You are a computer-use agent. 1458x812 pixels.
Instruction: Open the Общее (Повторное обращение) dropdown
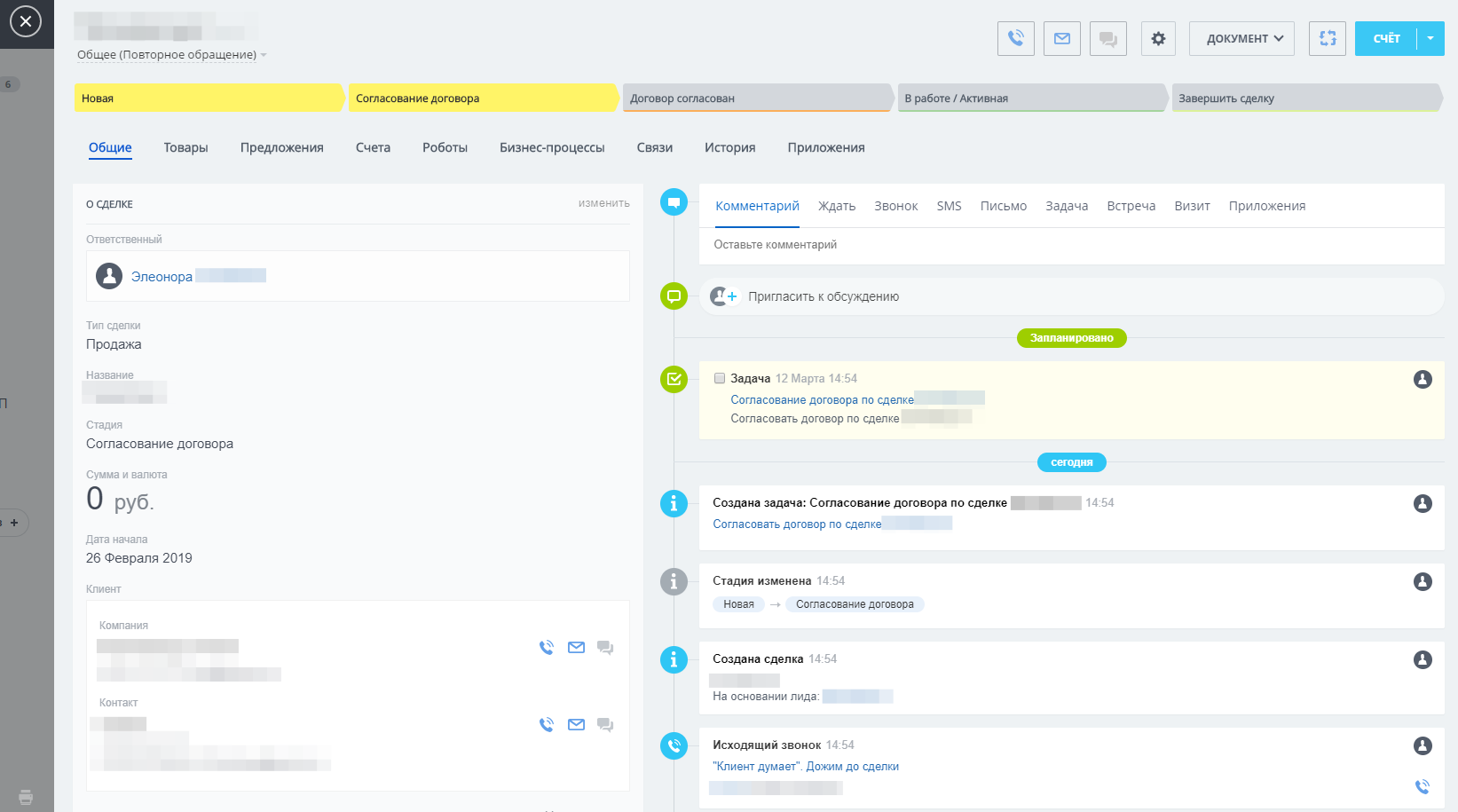171,55
